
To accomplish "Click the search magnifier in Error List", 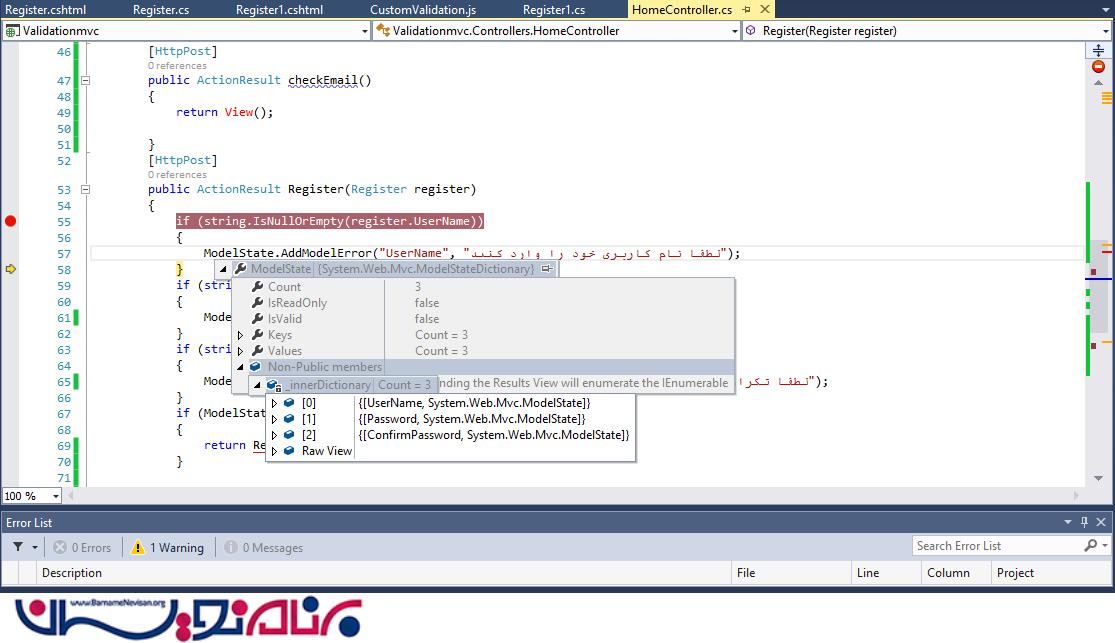I will [x=1090, y=546].
